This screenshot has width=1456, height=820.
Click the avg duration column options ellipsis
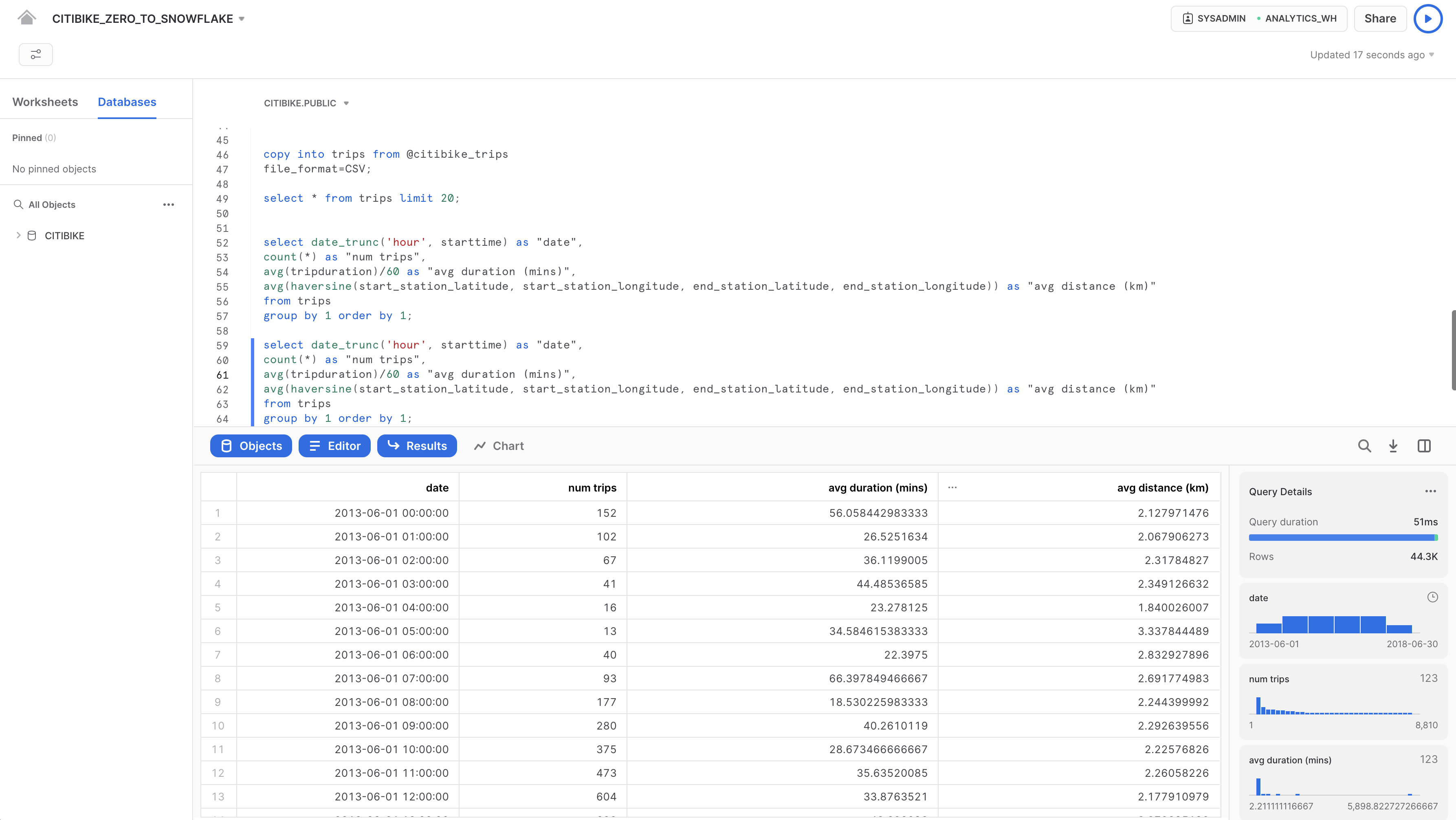click(952, 487)
